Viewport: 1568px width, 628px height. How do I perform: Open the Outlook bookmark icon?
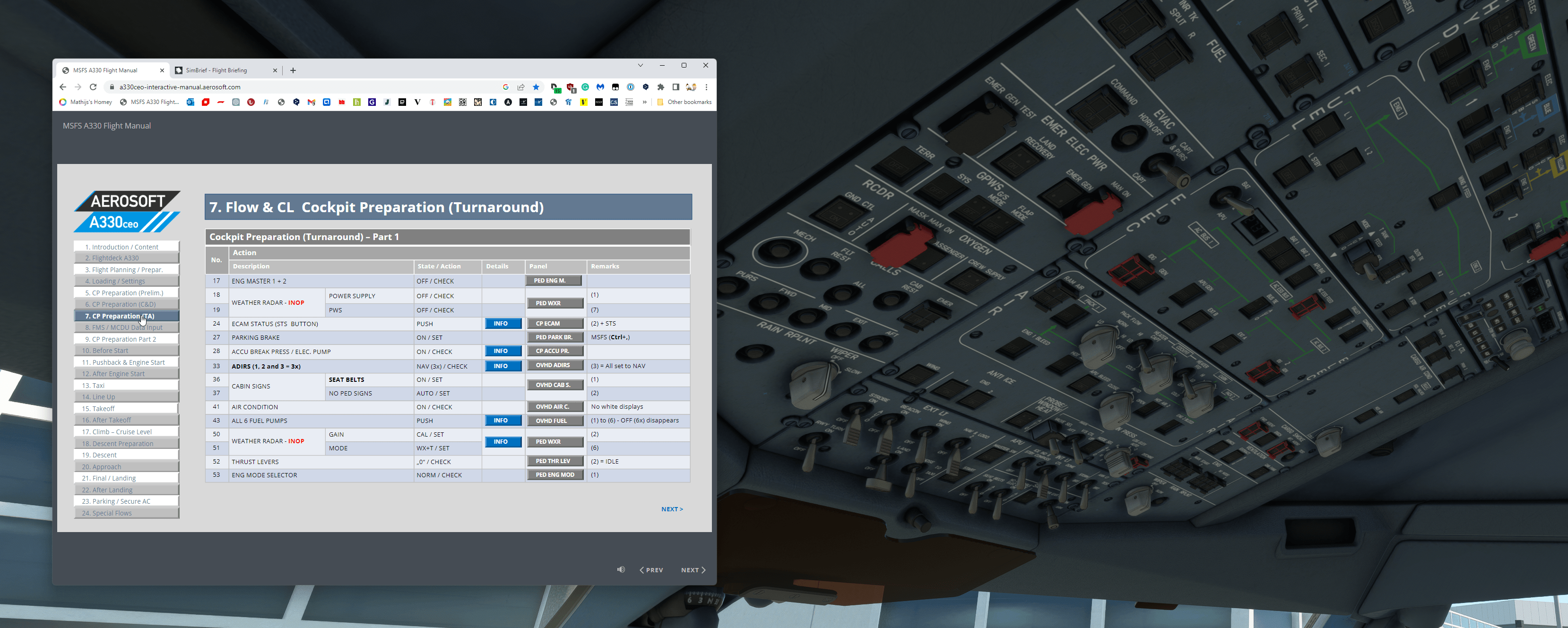coord(191,102)
